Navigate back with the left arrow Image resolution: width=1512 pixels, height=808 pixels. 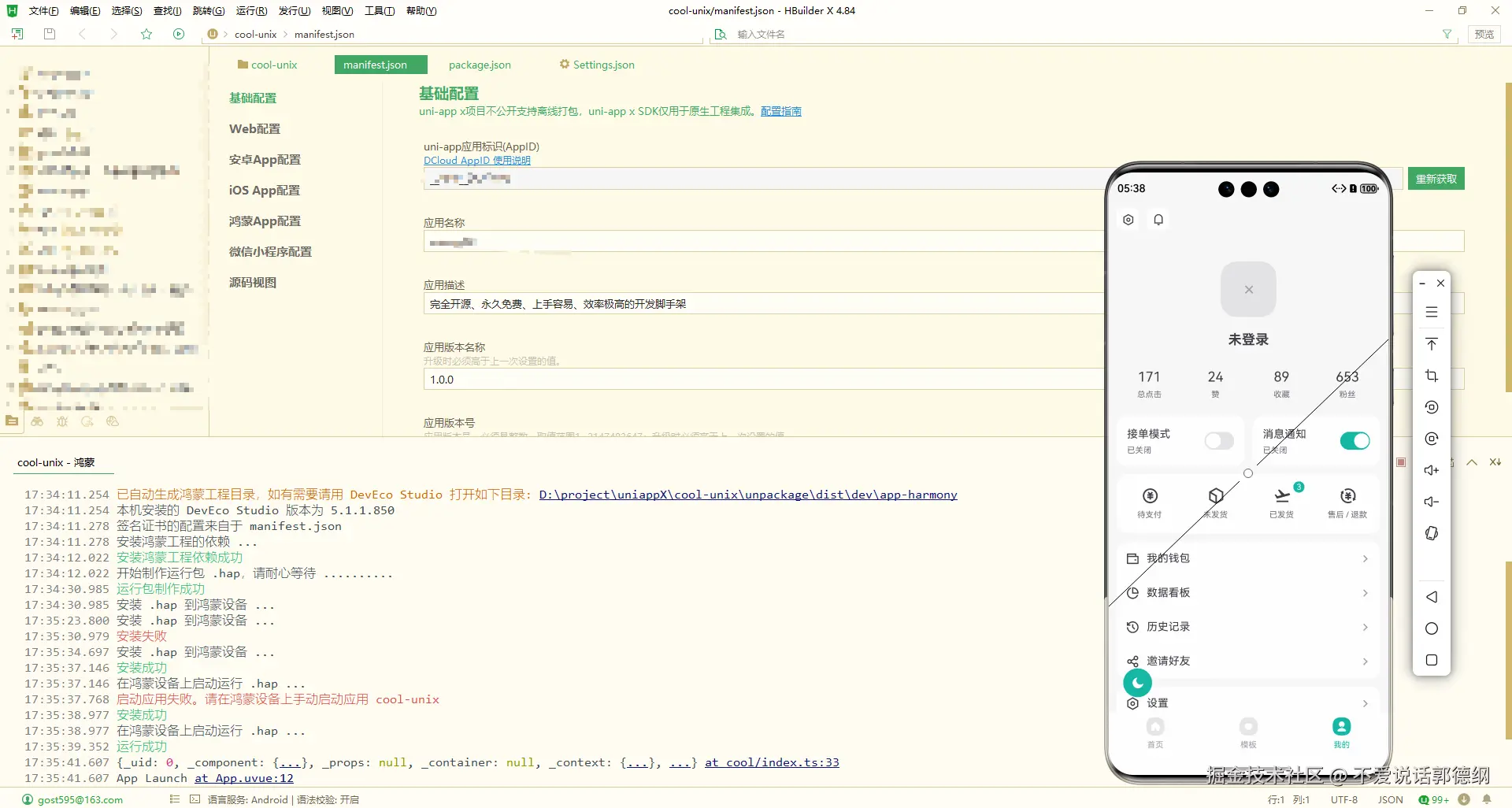pyautogui.click(x=82, y=34)
